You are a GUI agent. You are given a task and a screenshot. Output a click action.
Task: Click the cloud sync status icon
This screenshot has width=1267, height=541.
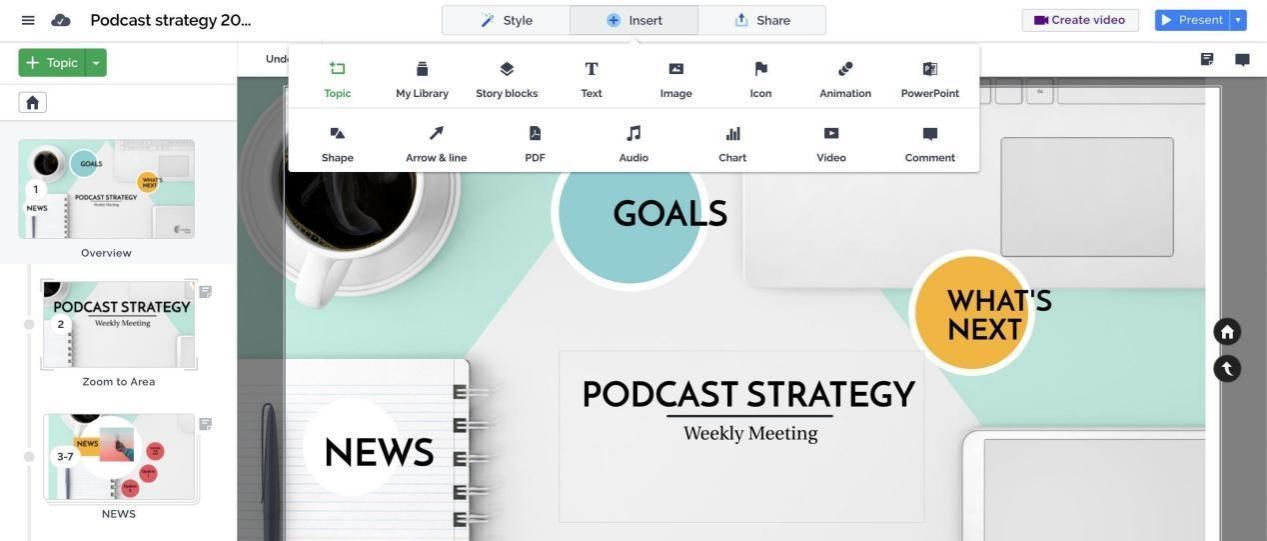(61, 20)
